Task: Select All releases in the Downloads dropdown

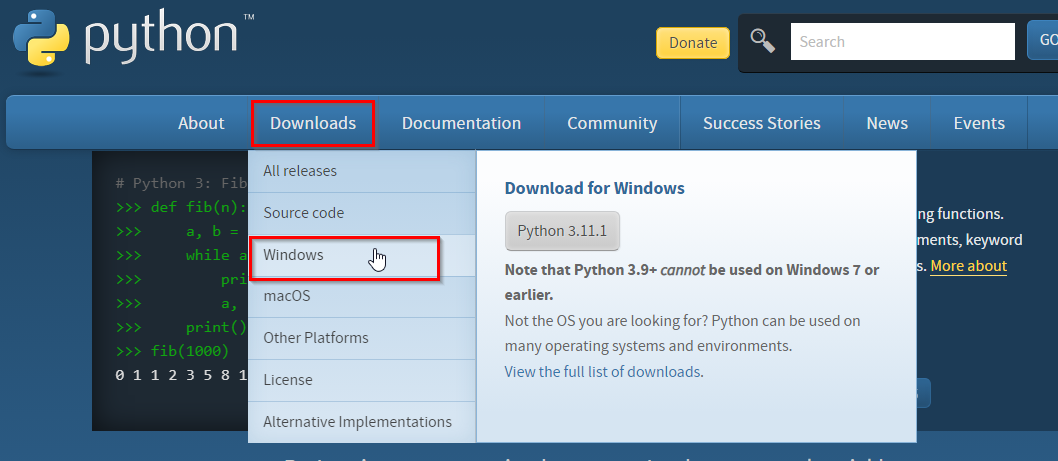Action: tap(362, 171)
